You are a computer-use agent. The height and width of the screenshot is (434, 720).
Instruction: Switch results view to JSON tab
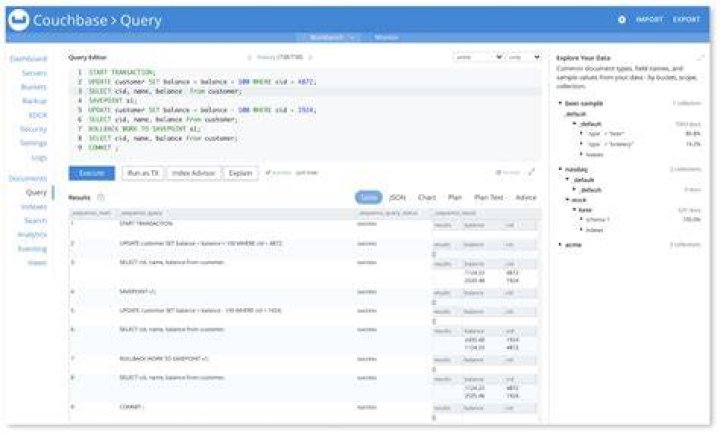click(x=397, y=197)
